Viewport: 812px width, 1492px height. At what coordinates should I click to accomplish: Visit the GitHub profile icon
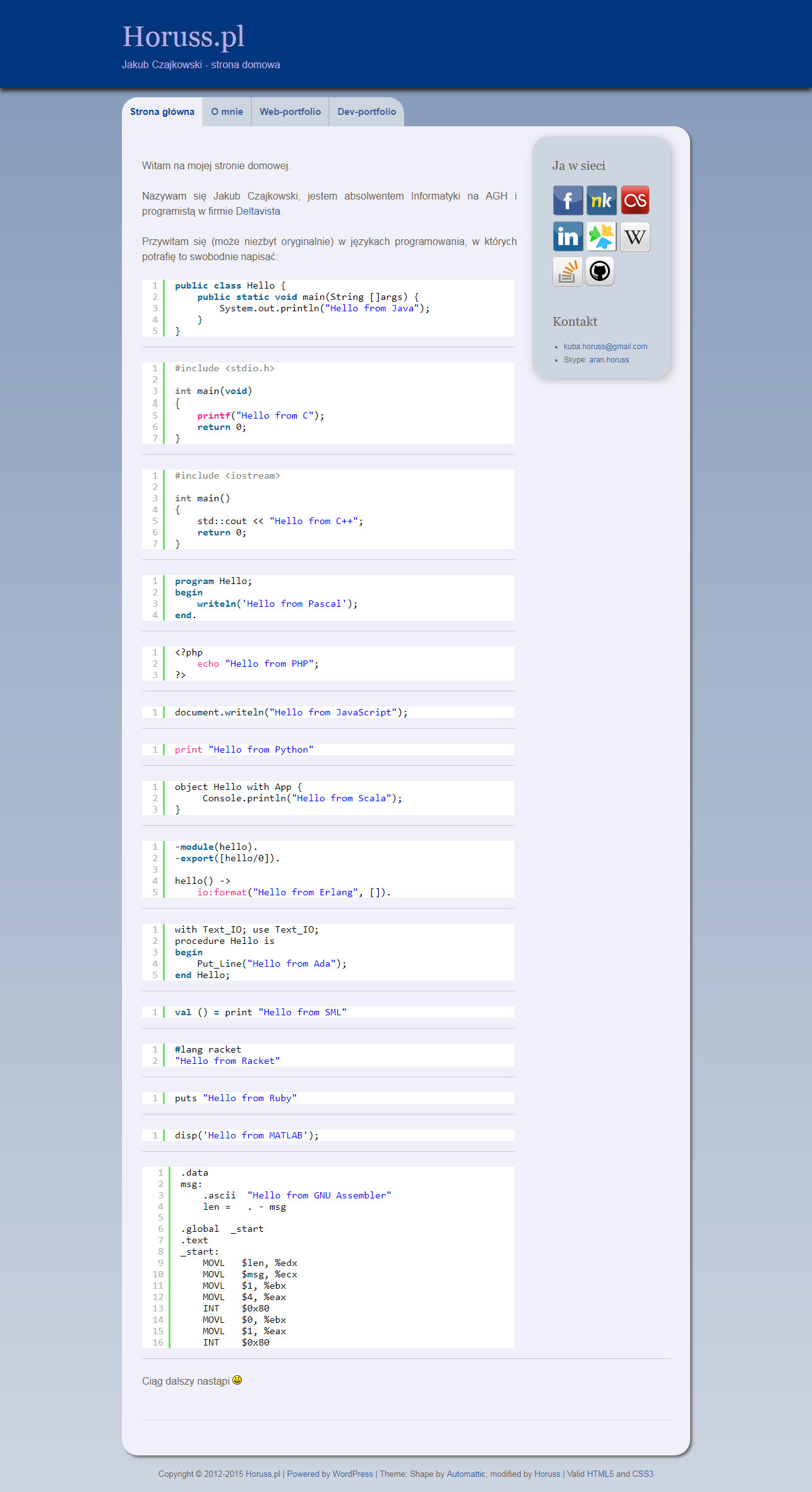[600, 272]
